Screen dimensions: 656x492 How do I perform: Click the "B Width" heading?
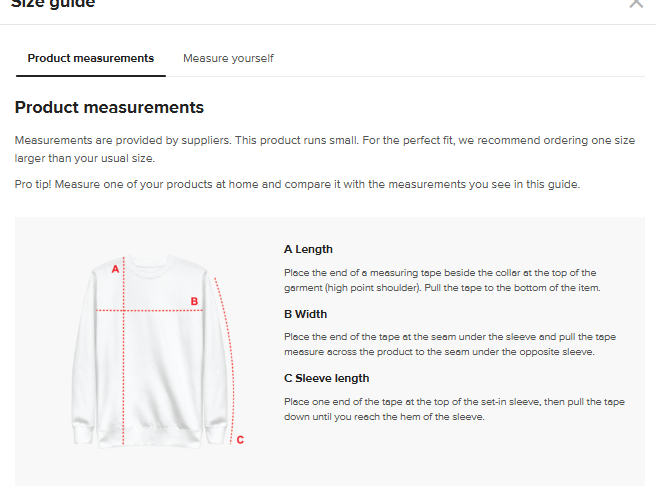305,314
